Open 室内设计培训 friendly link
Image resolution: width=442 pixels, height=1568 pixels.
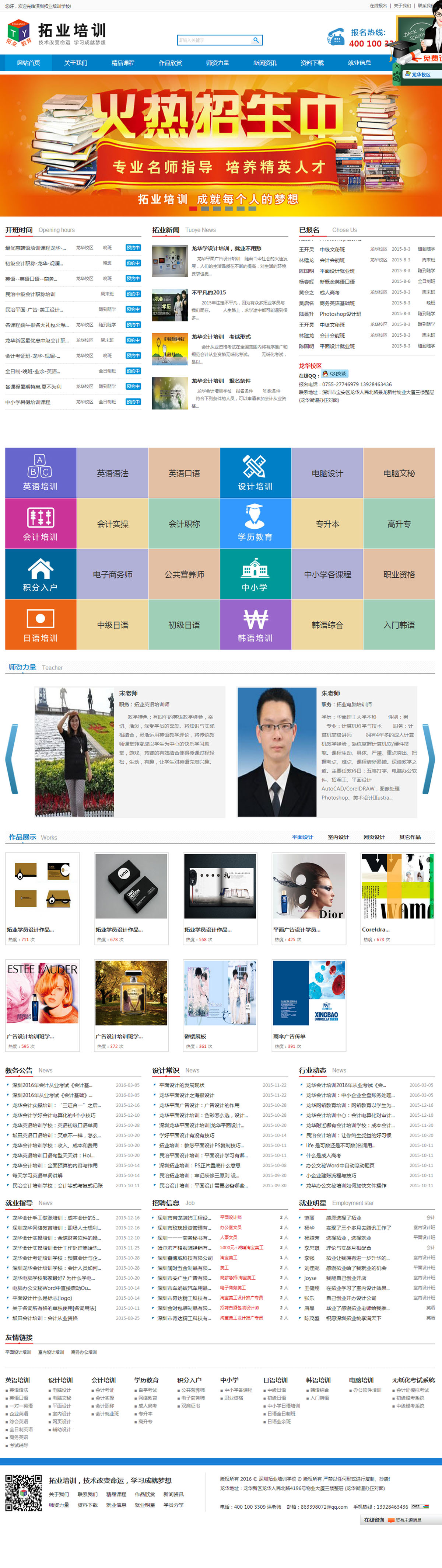click(51, 1352)
